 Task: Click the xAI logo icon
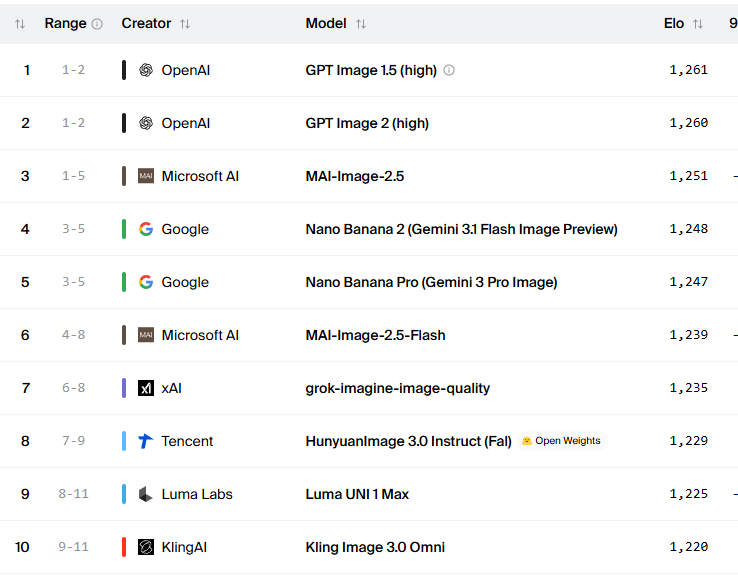click(146, 388)
